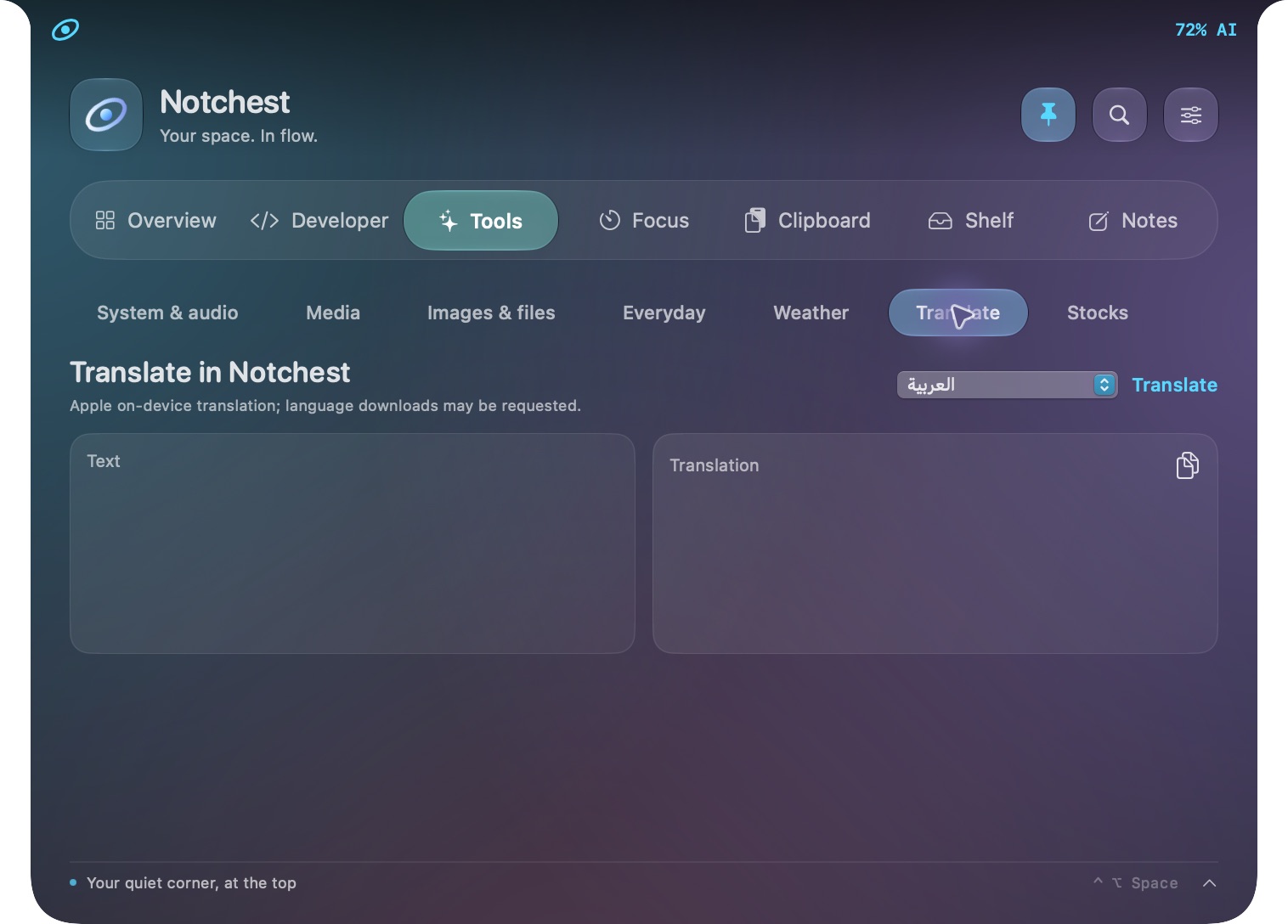Click the pin icon button

coord(1048,115)
